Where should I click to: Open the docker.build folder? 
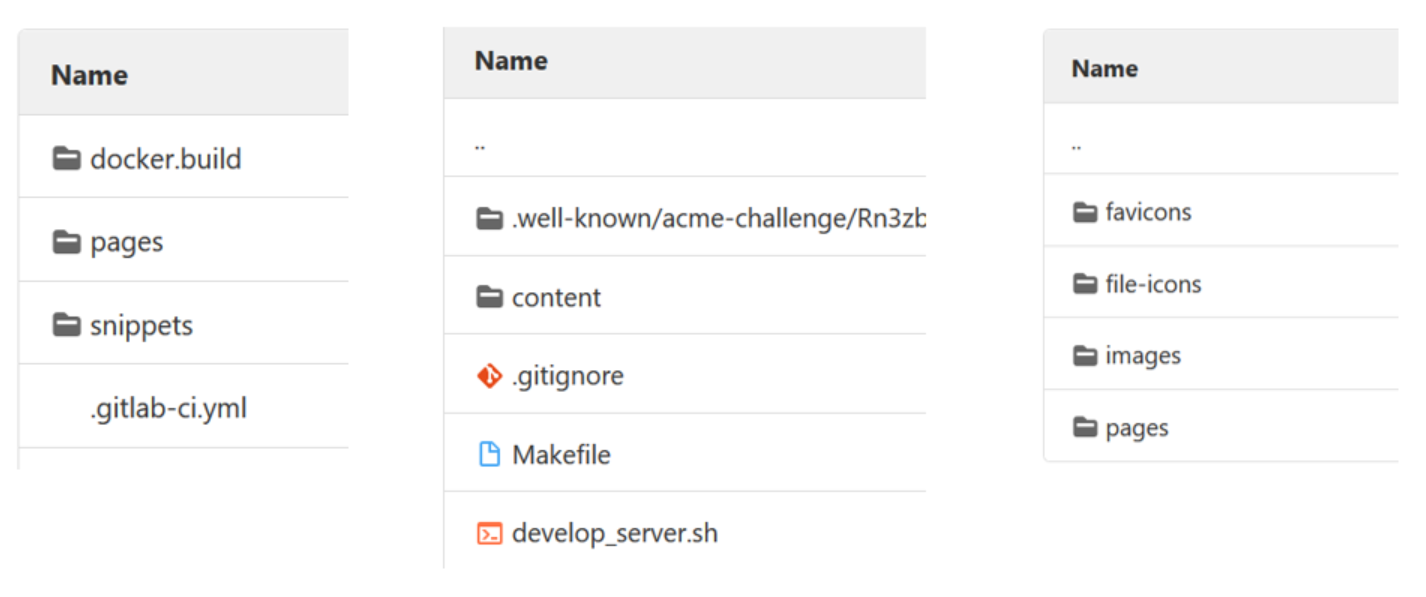pyautogui.click(x=166, y=158)
